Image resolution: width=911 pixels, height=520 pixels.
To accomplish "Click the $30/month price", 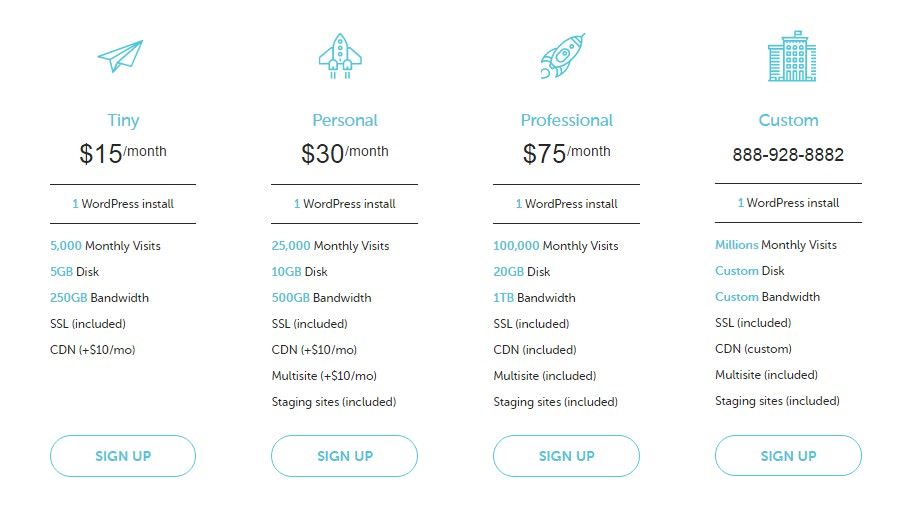I will (x=345, y=153).
